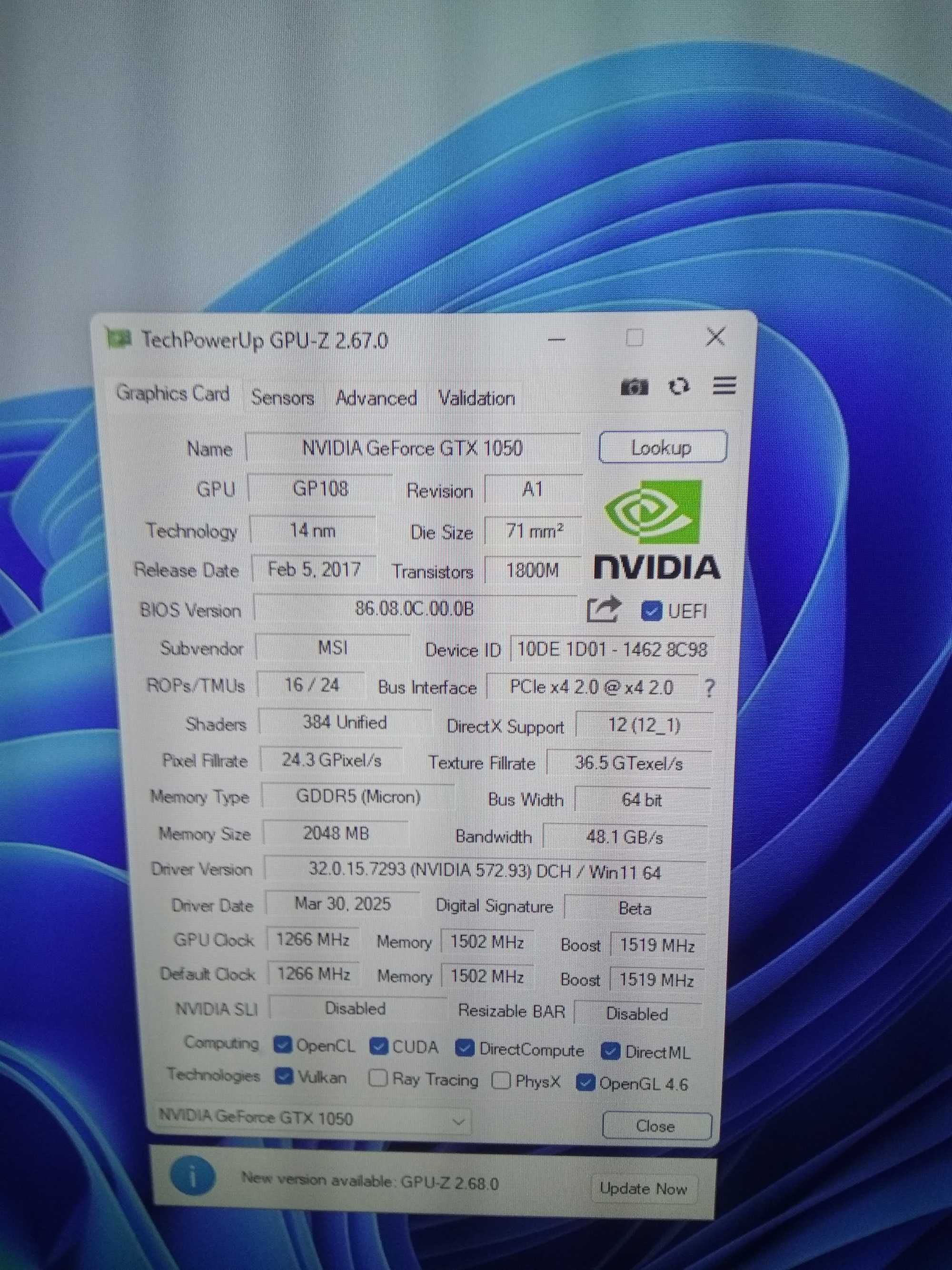Open the Validation tab
Viewport: 952px width, 1270px height.
[x=476, y=399]
